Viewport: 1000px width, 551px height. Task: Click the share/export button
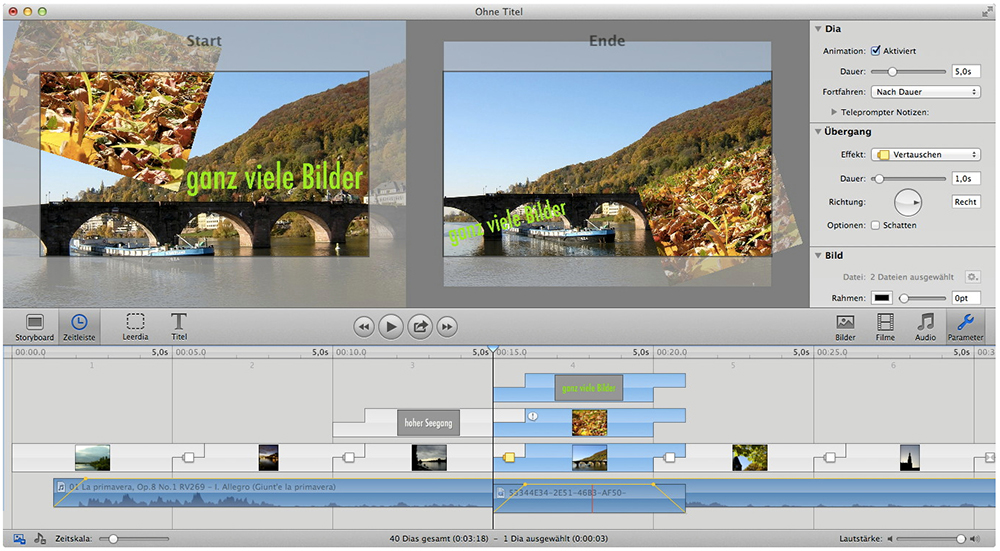coord(420,325)
